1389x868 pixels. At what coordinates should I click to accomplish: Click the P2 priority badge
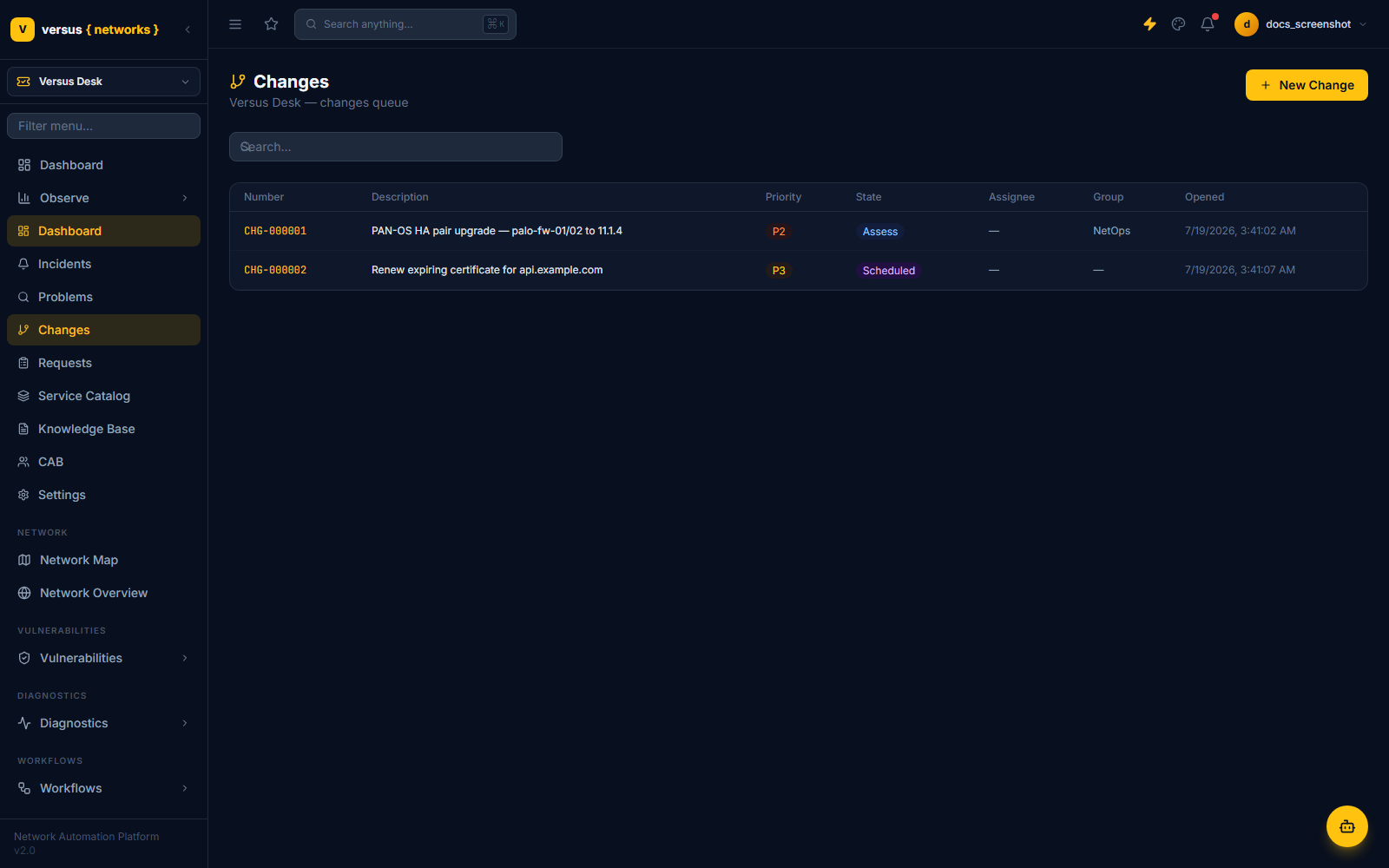[779, 232]
